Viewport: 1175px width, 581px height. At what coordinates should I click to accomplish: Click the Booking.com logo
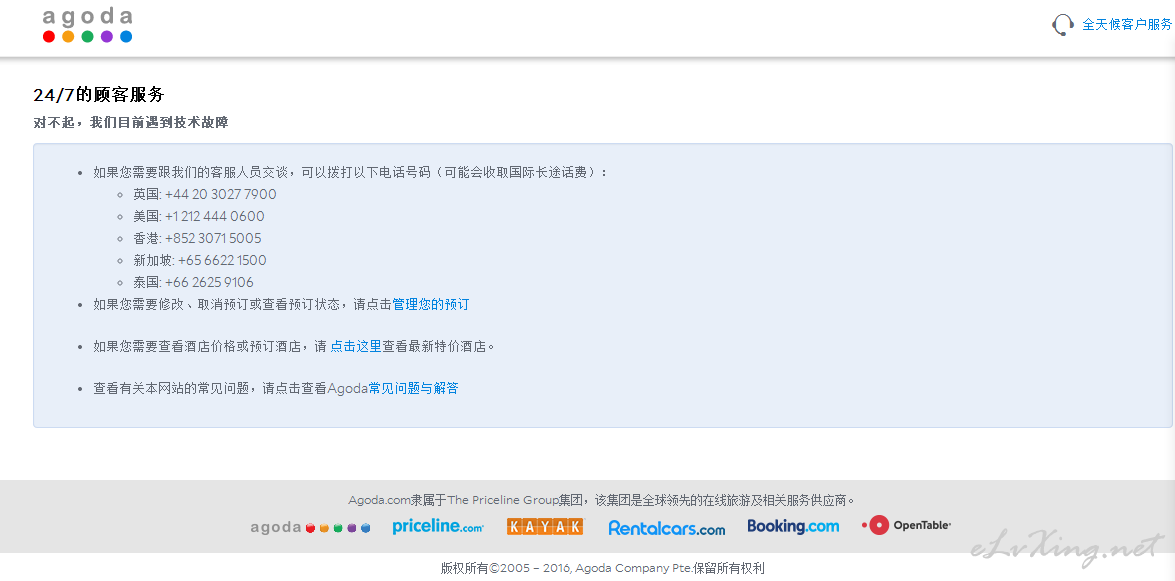point(793,526)
